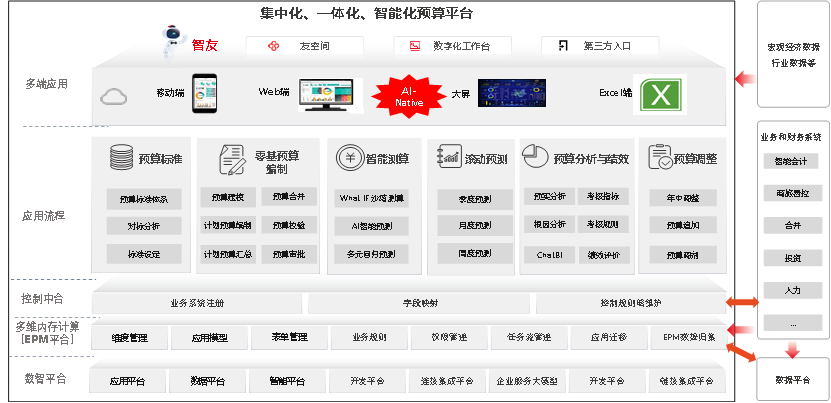The image size is (831, 403).
Task: Click the 月度预测 box
Action: click(475, 225)
